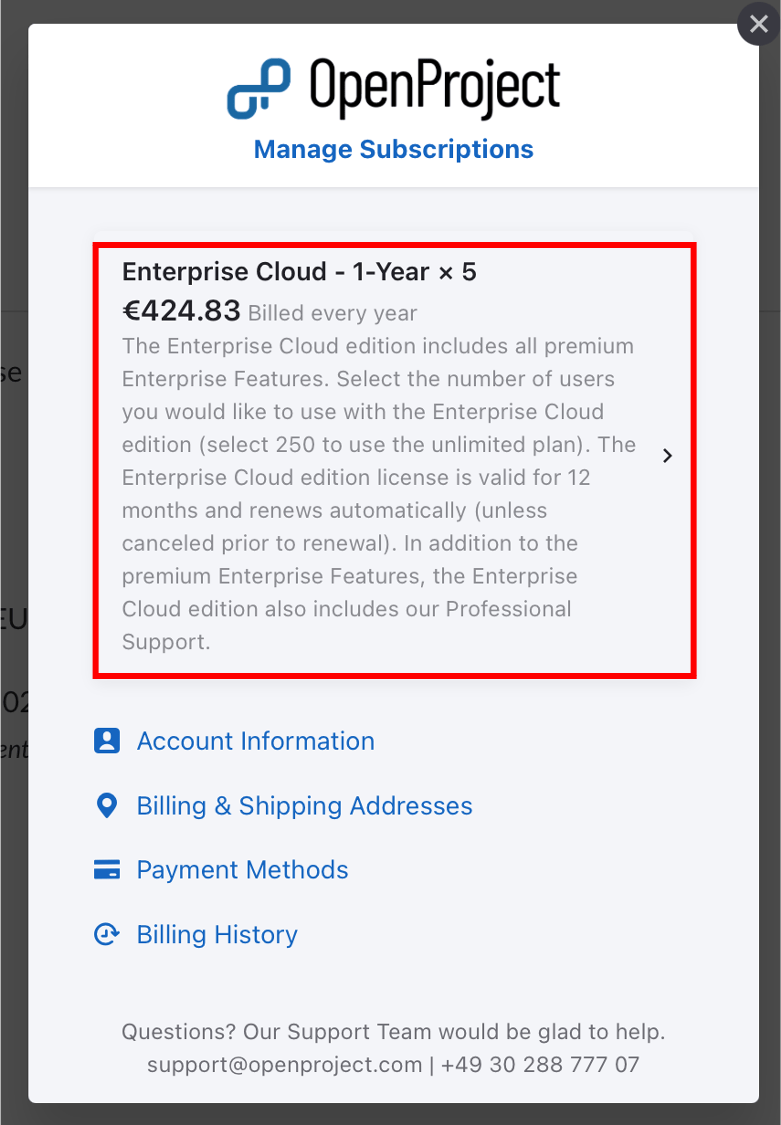This screenshot has height=1125, width=781.
Task: Open the Account Information link
Action: coord(255,741)
